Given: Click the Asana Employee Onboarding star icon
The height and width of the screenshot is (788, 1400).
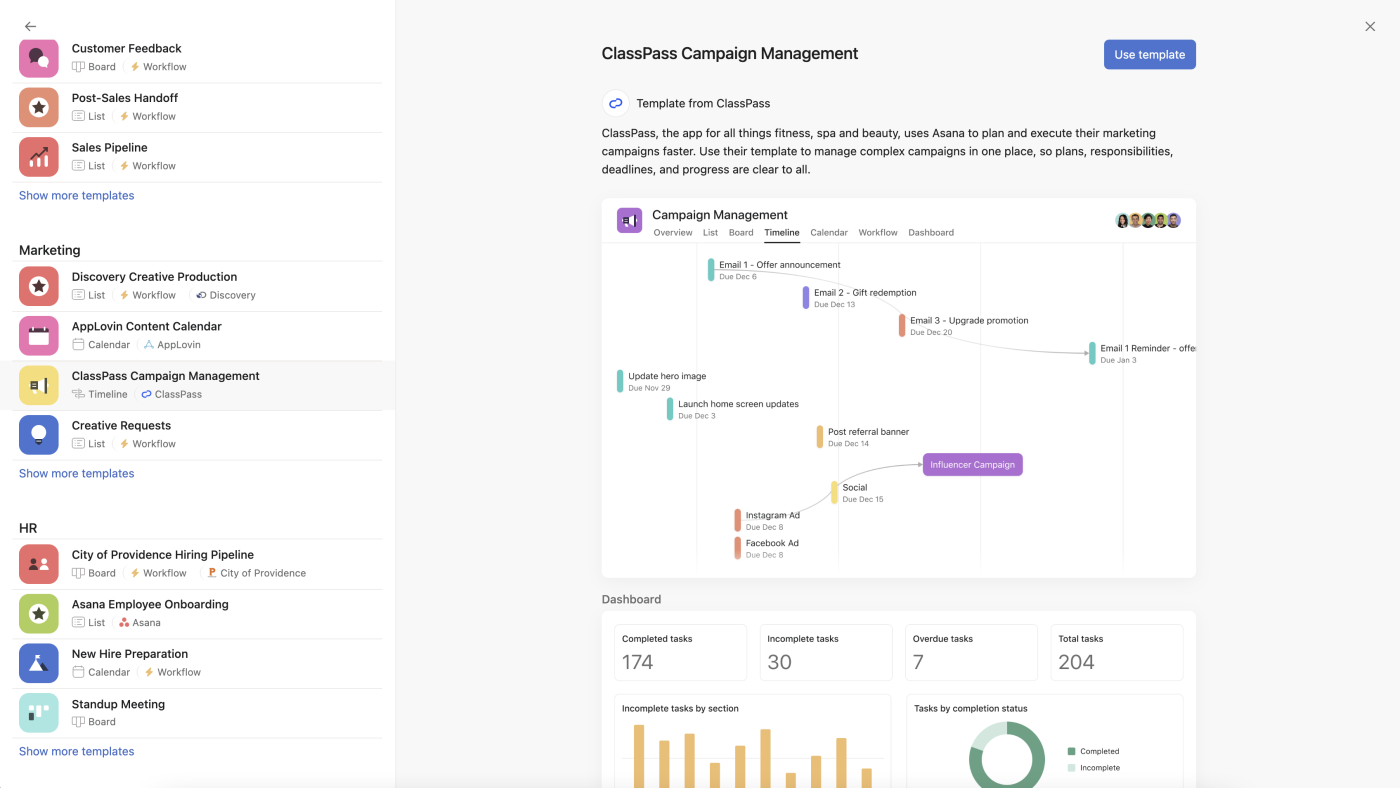Looking at the screenshot, I should click(39, 614).
